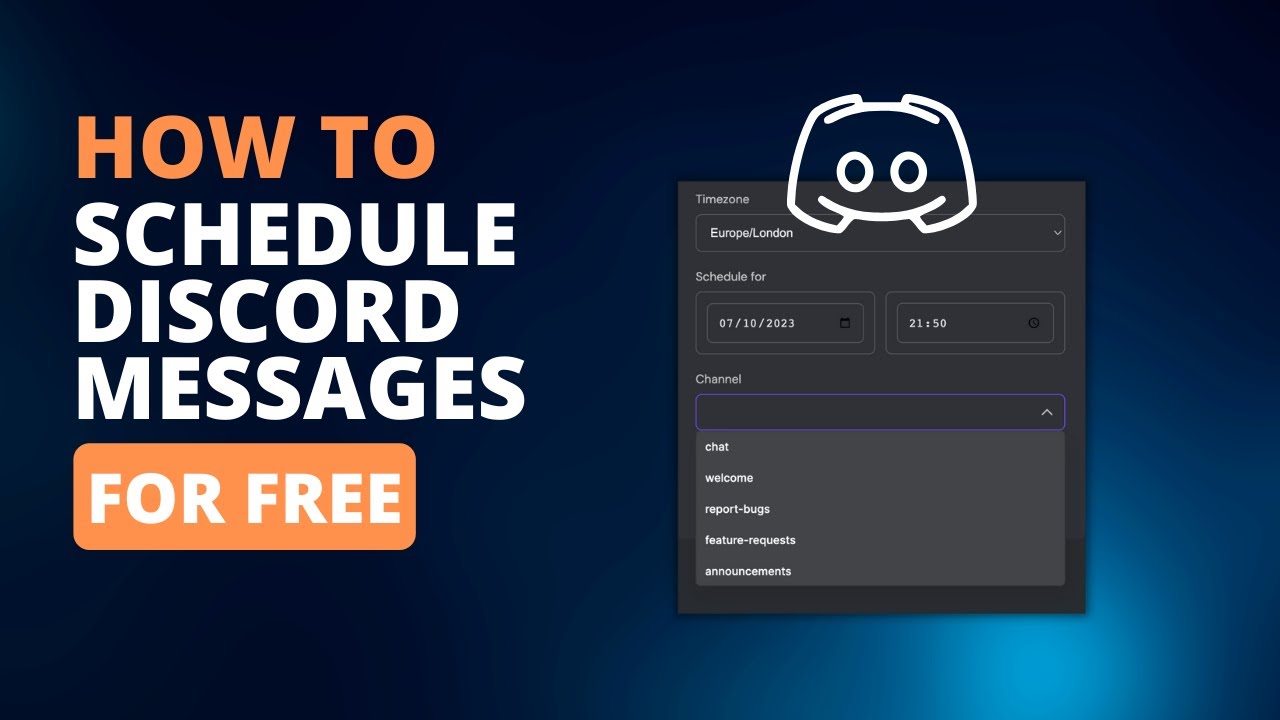Collapse the Channel list with the up chevron
The height and width of the screenshot is (720, 1280).
click(1047, 412)
